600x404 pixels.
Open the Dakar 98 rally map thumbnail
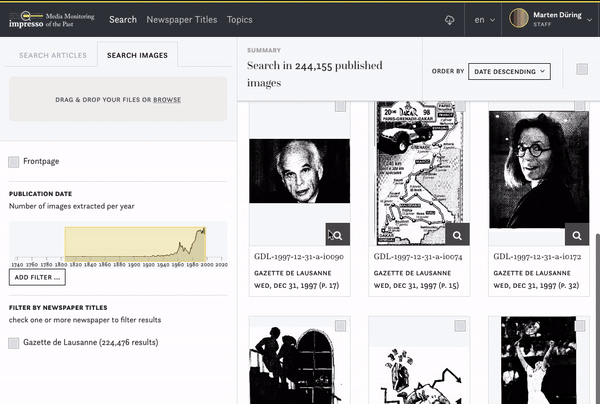tap(419, 173)
